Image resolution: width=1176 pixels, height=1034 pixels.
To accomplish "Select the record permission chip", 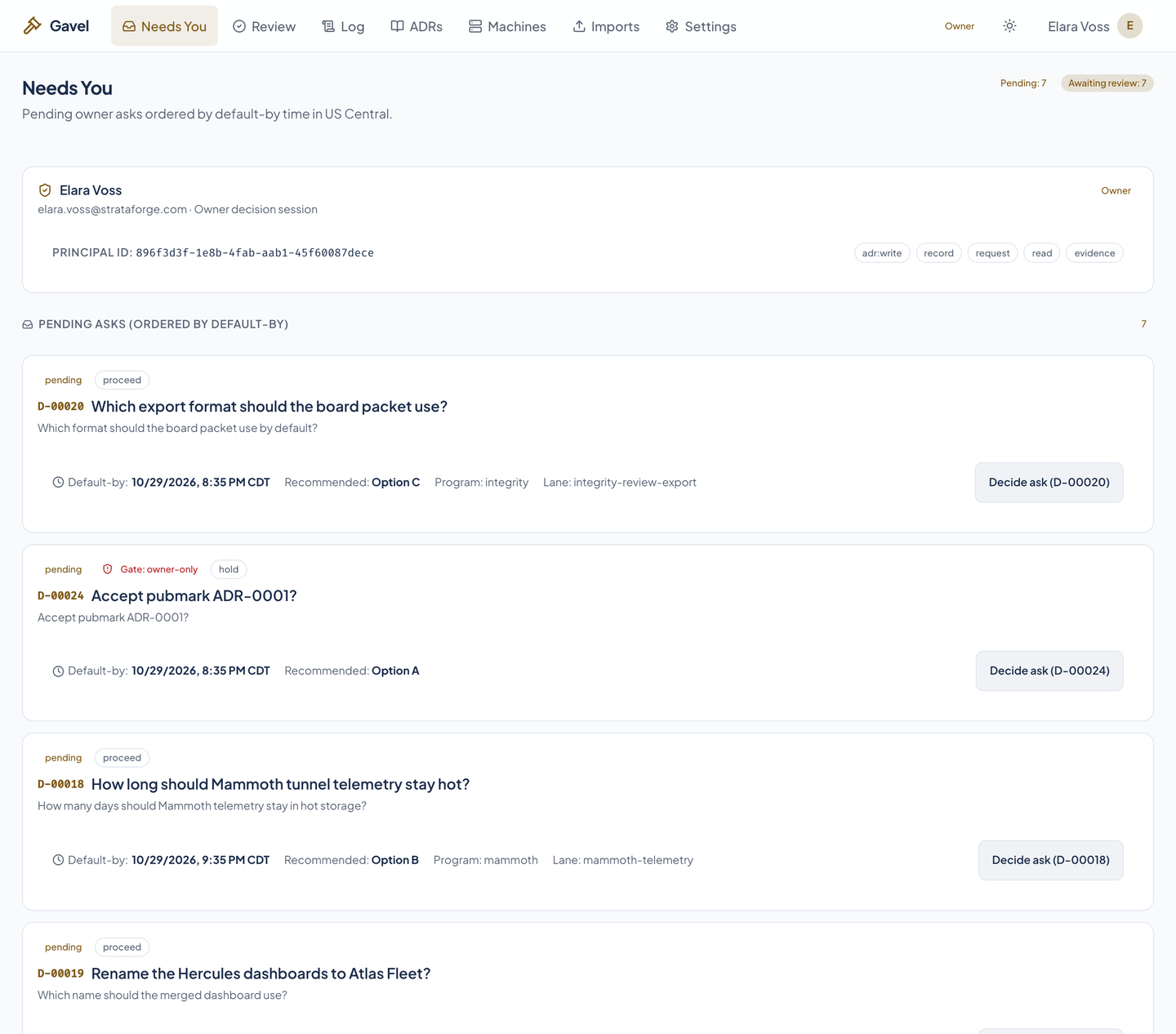I will click(x=938, y=253).
